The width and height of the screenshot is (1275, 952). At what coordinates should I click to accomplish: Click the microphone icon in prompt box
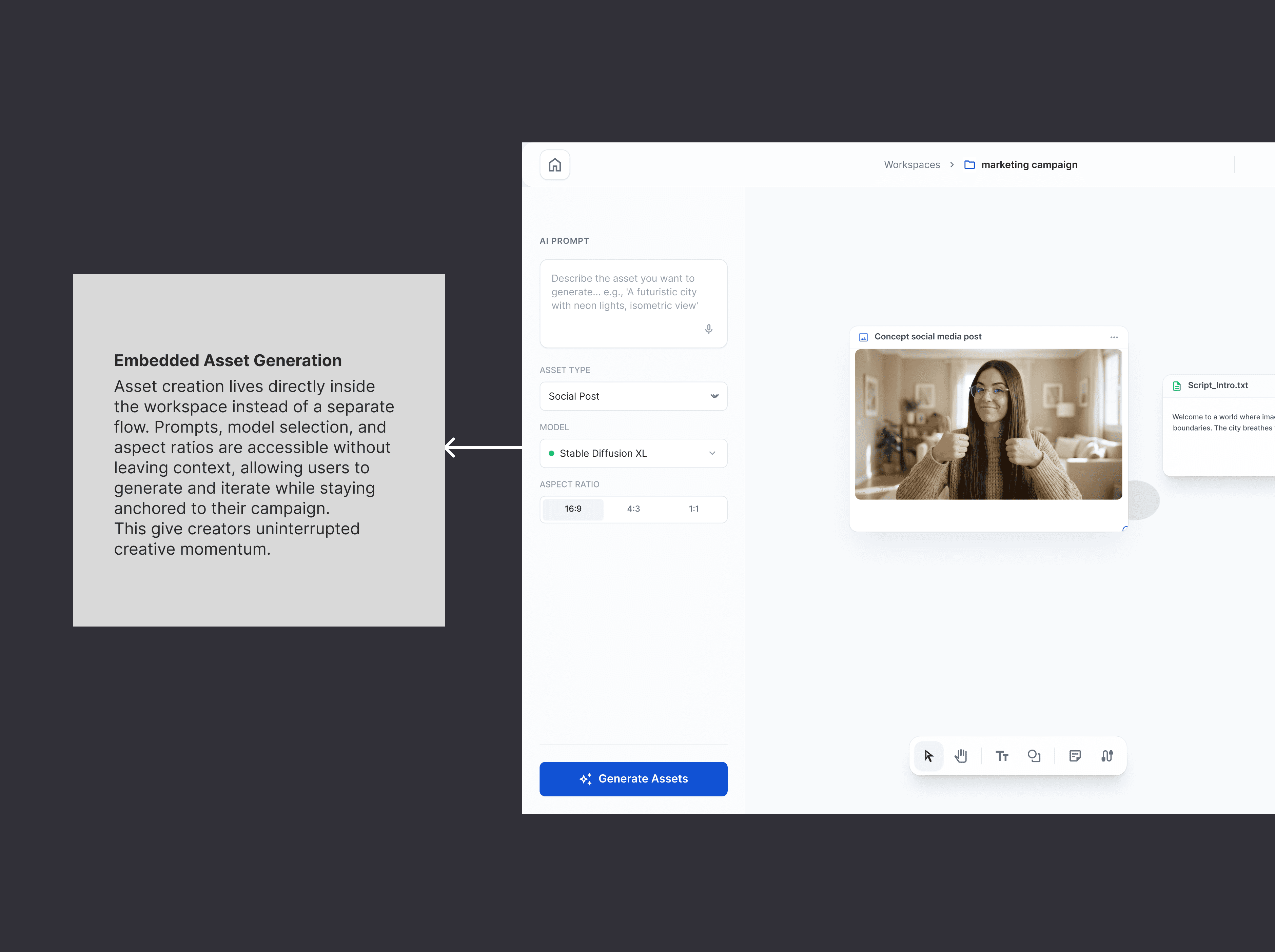pyautogui.click(x=708, y=329)
